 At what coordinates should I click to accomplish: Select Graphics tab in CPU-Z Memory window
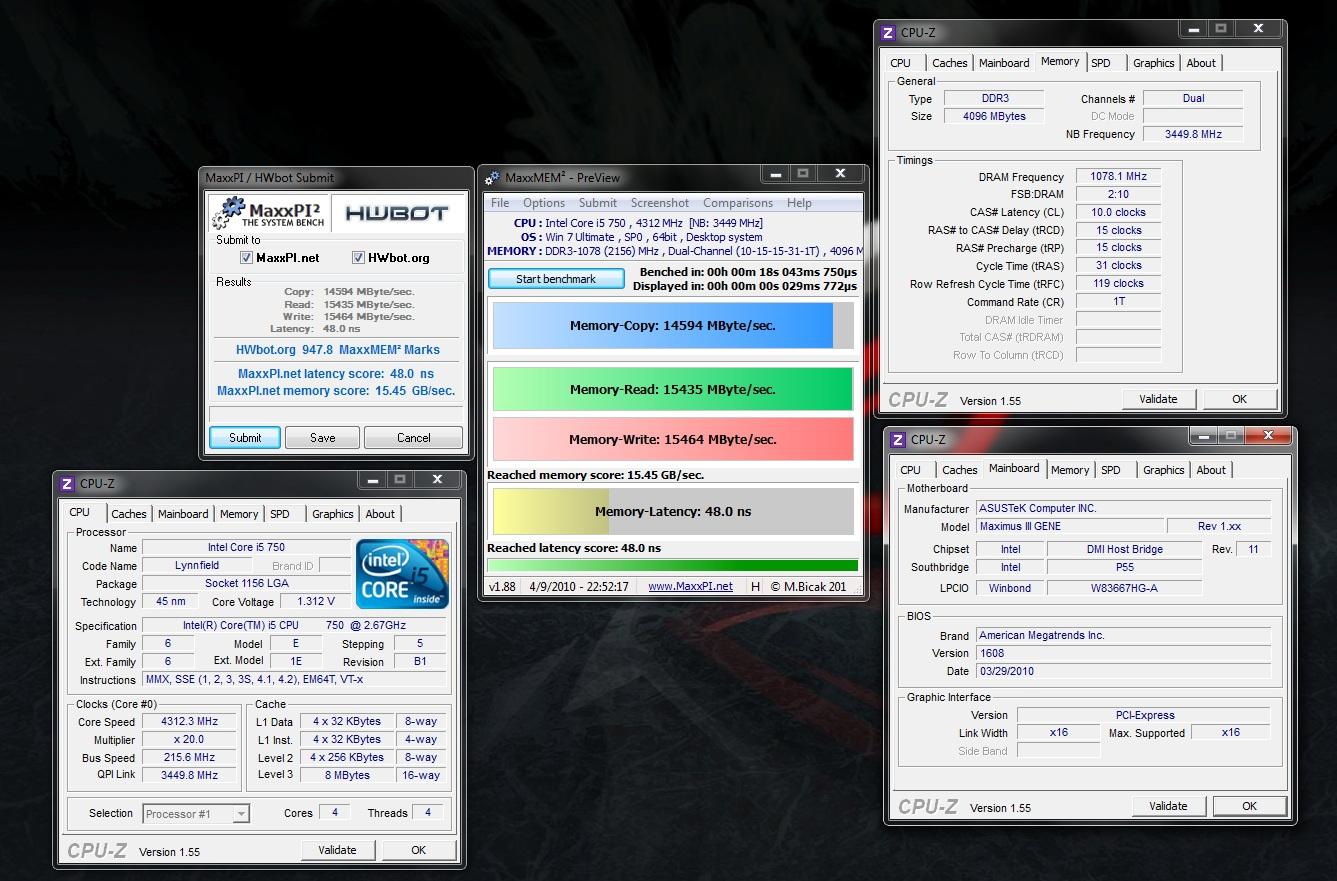click(x=1154, y=63)
